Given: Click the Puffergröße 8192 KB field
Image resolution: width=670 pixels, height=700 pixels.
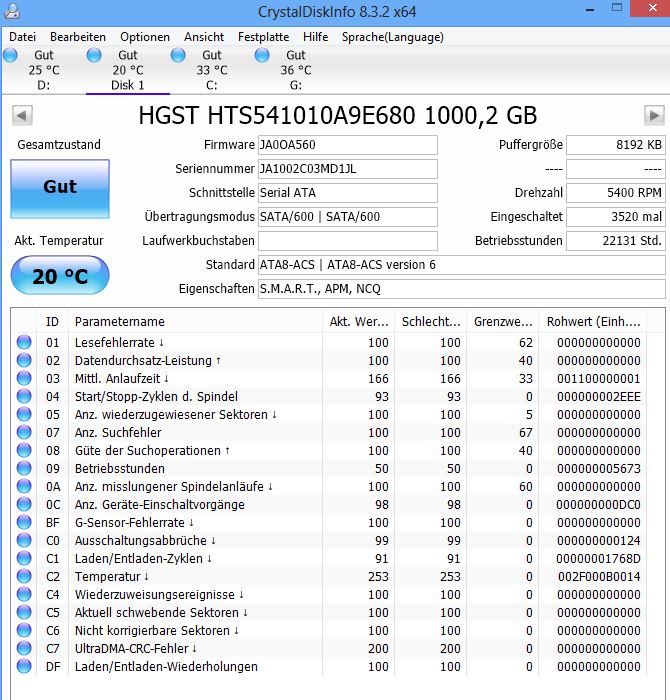Looking at the screenshot, I should [x=616, y=145].
